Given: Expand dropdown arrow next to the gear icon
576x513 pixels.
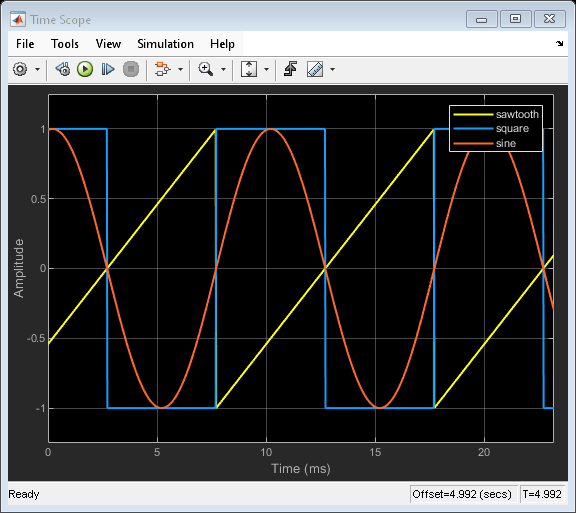Looking at the screenshot, I should click(x=37, y=69).
